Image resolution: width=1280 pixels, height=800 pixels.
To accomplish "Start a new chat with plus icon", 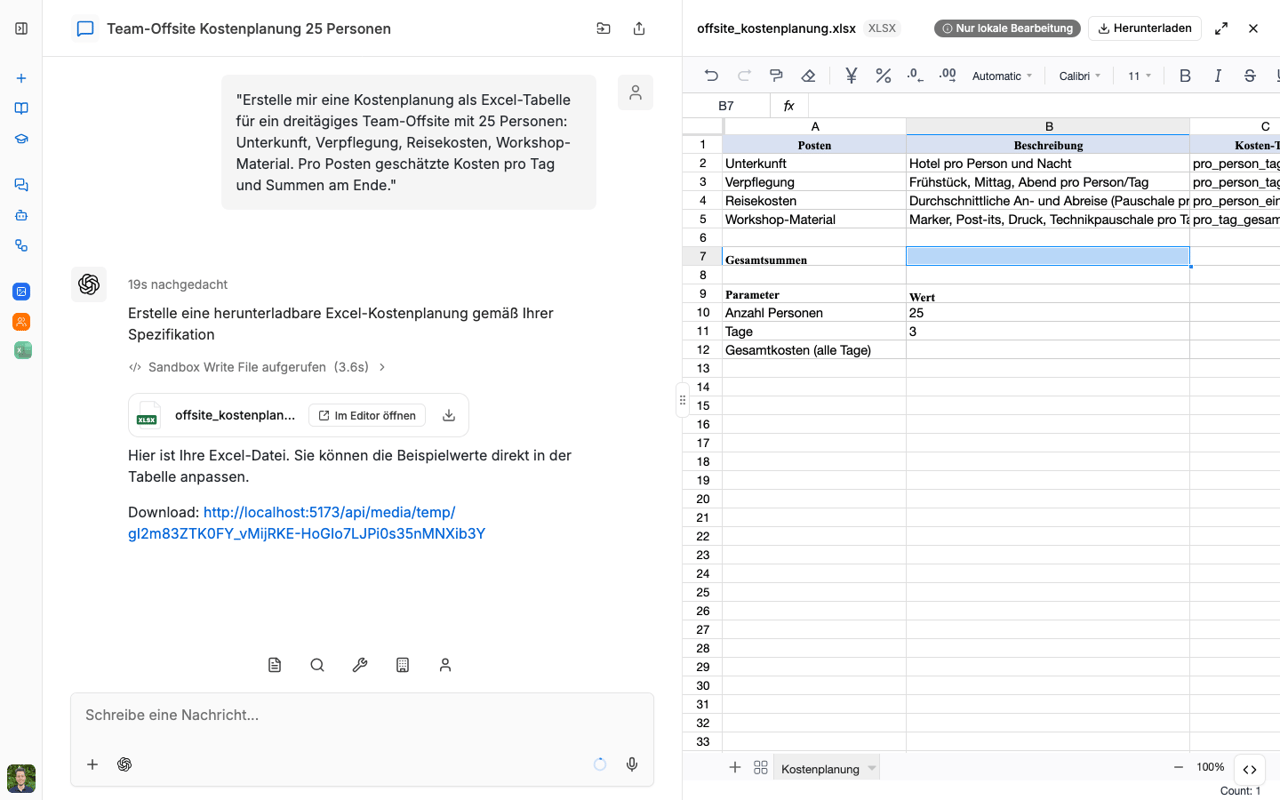I will (x=21, y=78).
